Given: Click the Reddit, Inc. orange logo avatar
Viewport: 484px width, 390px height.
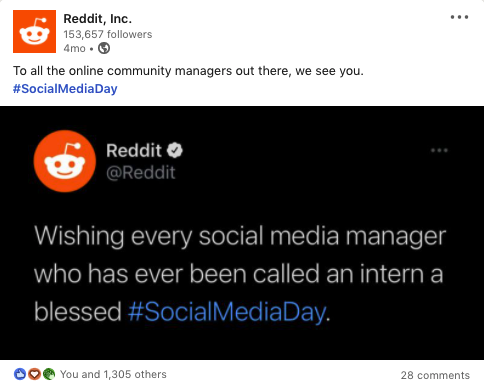Looking at the screenshot, I should [34, 31].
